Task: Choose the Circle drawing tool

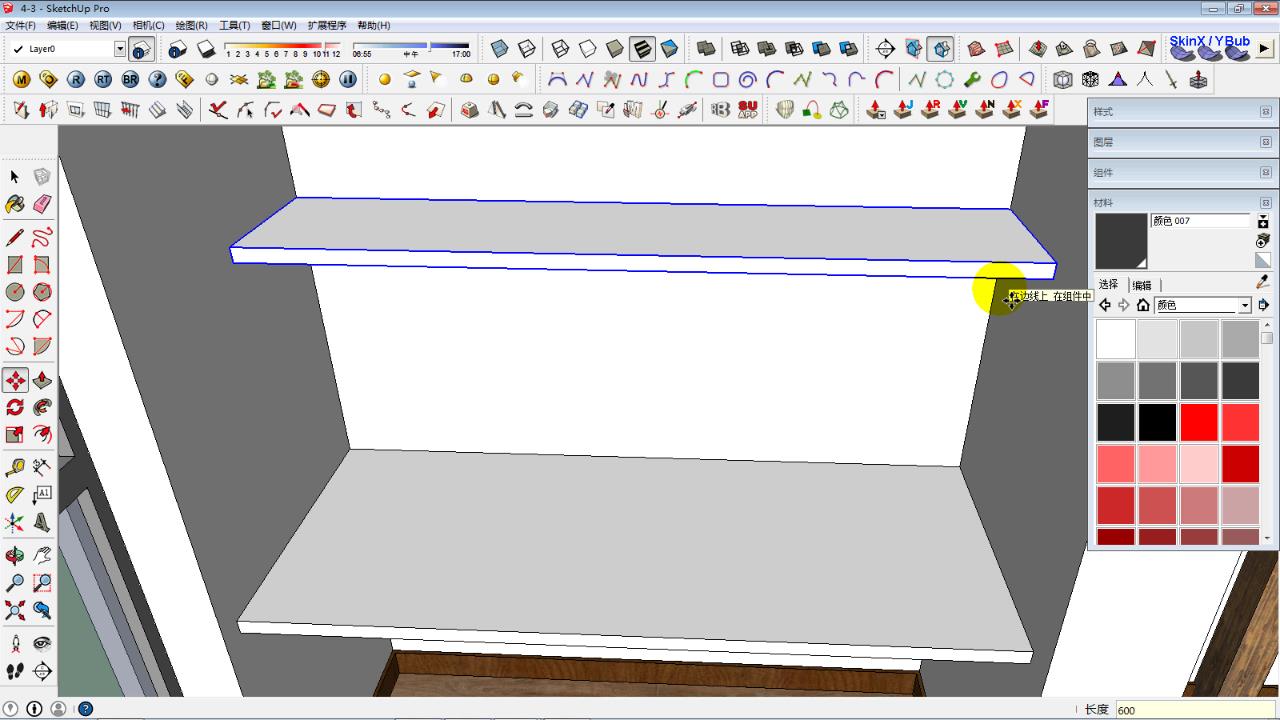Action: (14, 292)
